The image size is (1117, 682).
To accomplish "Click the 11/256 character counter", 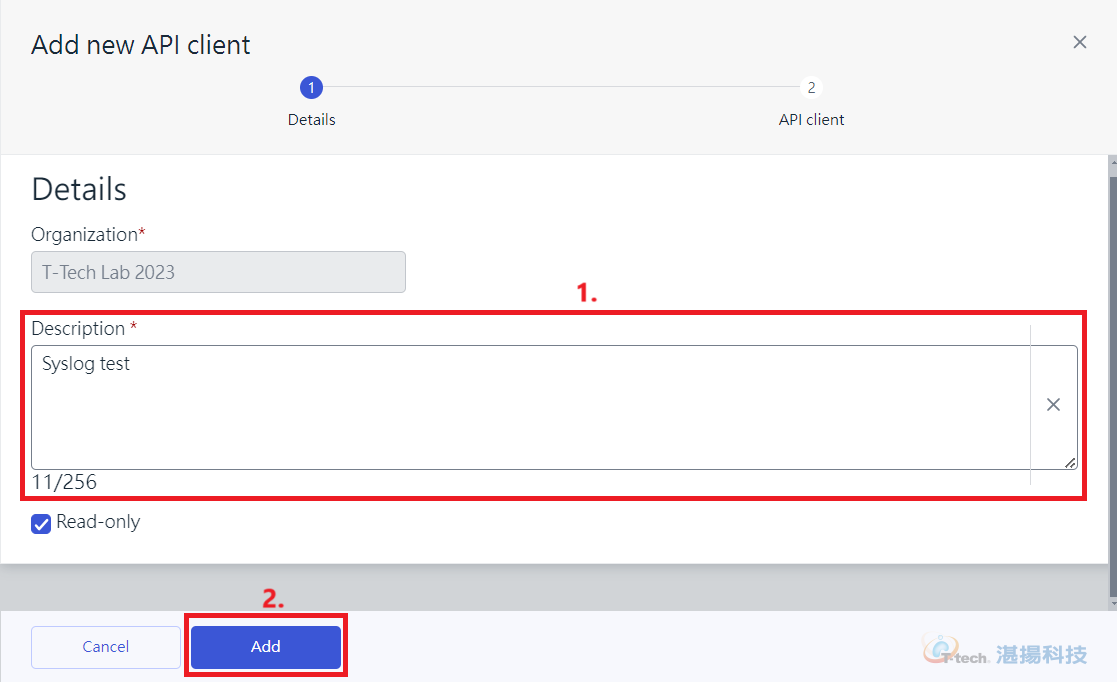I will click(64, 482).
